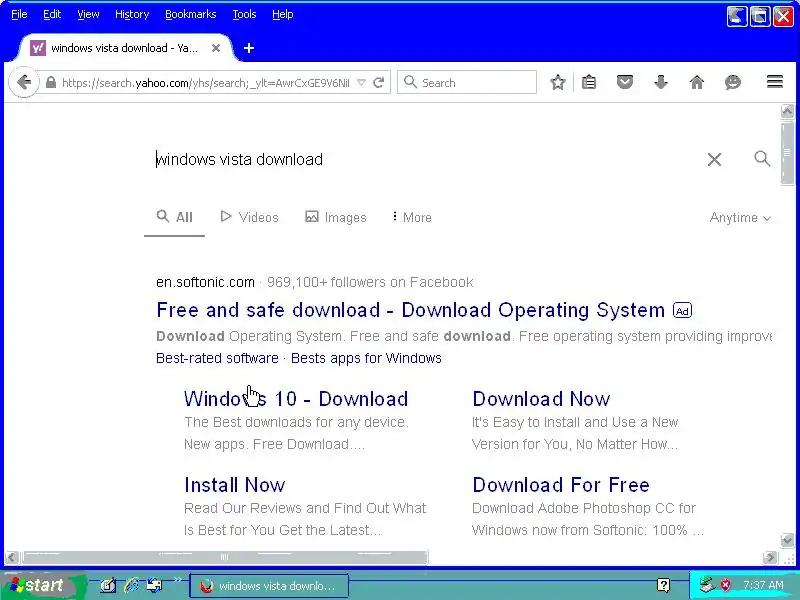The width and height of the screenshot is (800, 600).
Task: Click the Firefox taskbar button
Action: 269,586
